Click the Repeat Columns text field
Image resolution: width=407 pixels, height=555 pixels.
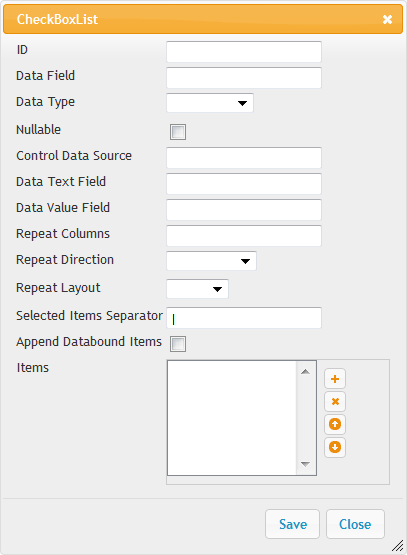244,236
